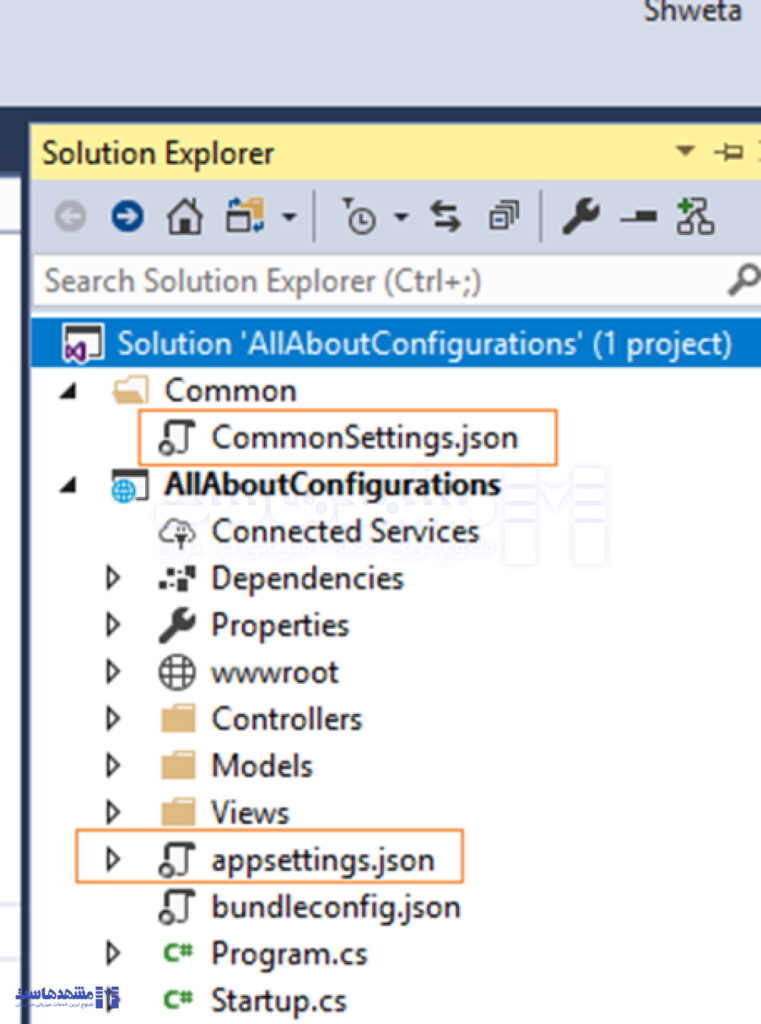
Task: Select appsettings.json in the tree
Action: point(322,860)
